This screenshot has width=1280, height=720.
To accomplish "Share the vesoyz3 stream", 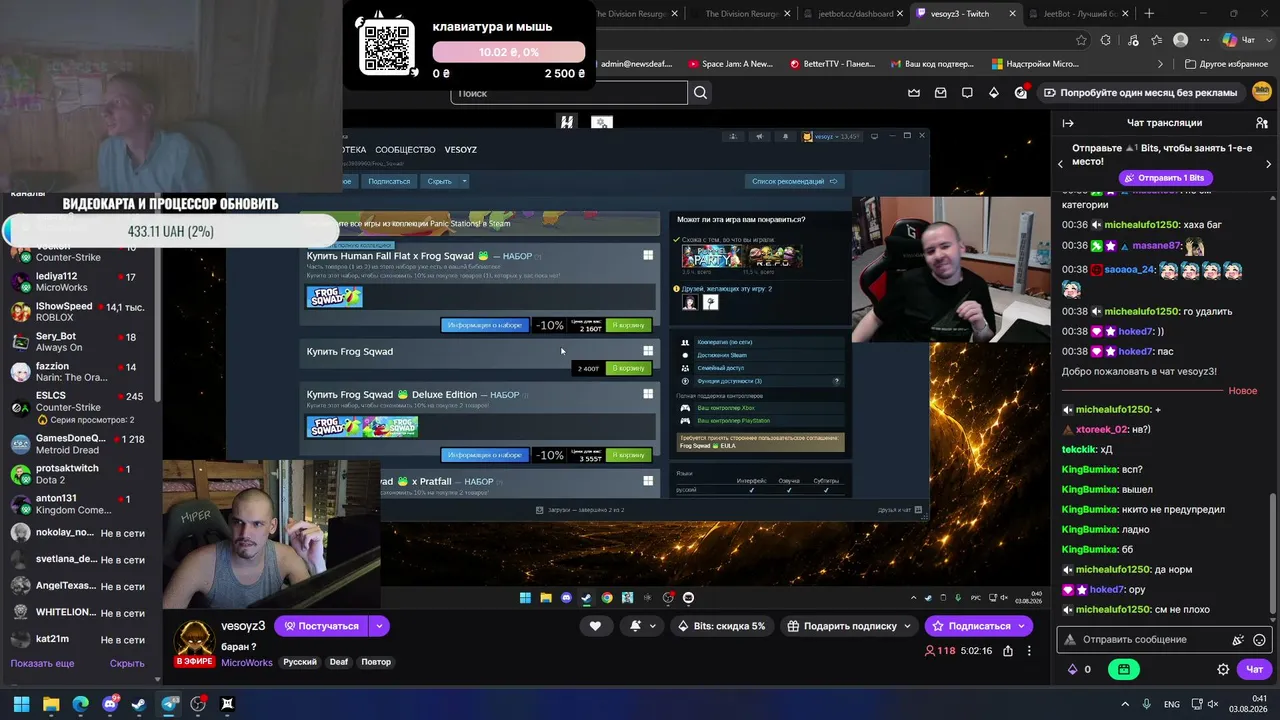I will click(1007, 651).
